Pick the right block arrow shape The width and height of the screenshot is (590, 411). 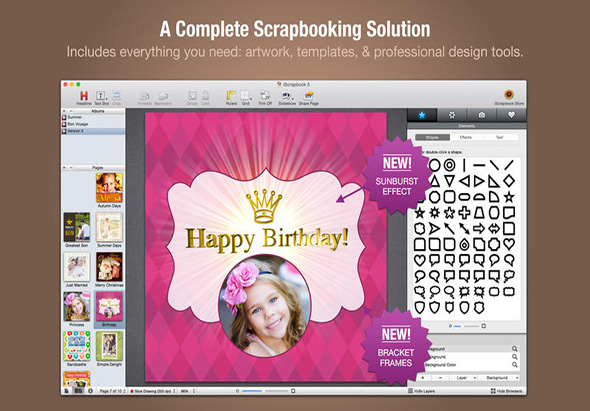(479, 228)
